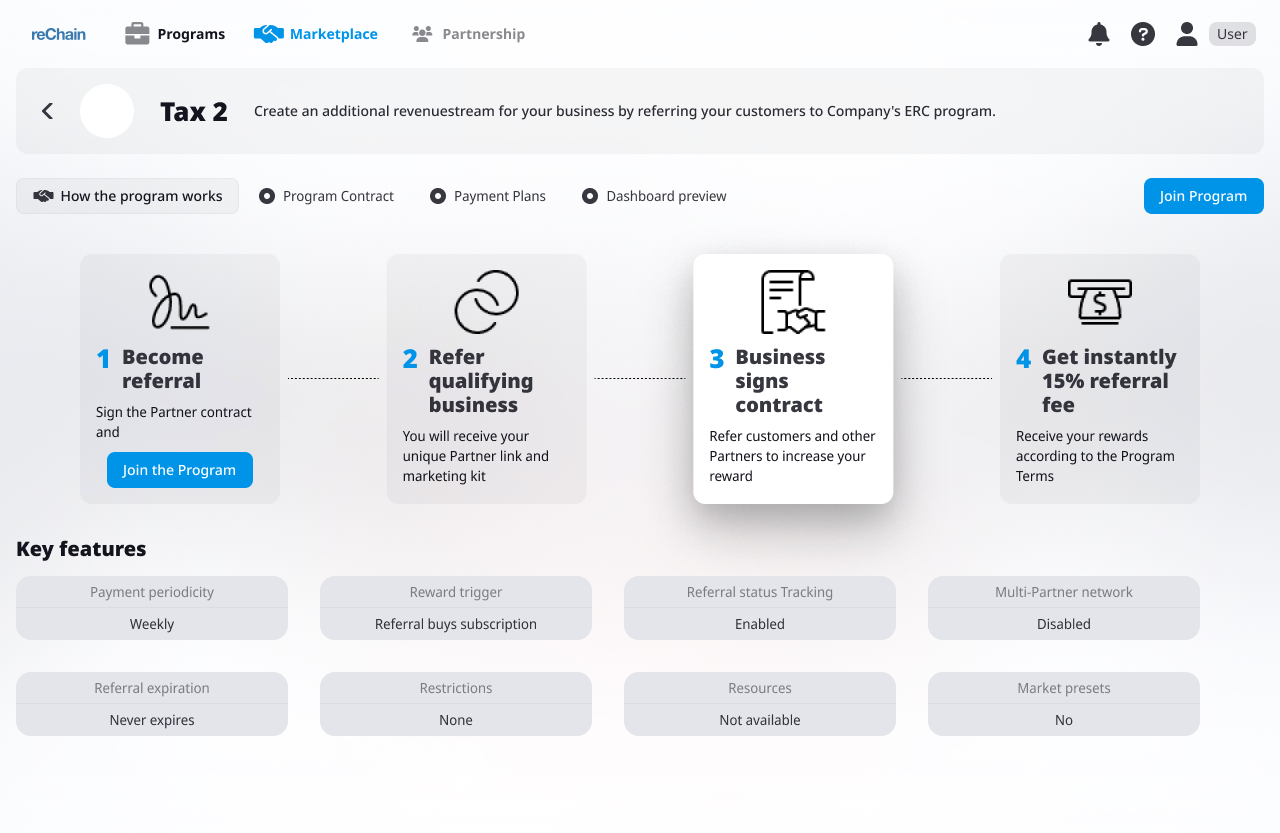Select the Payment Plans radio option
The image size is (1280, 833).
click(438, 196)
